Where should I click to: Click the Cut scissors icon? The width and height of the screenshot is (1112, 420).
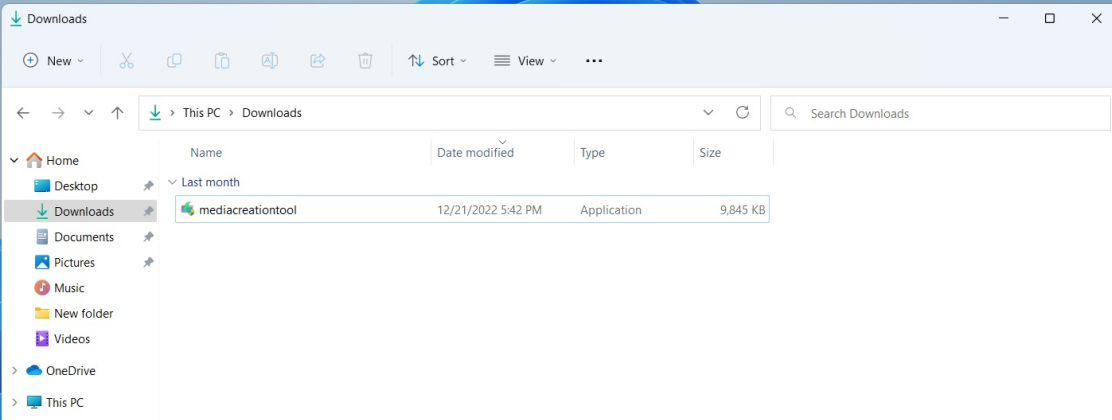click(x=126, y=61)
